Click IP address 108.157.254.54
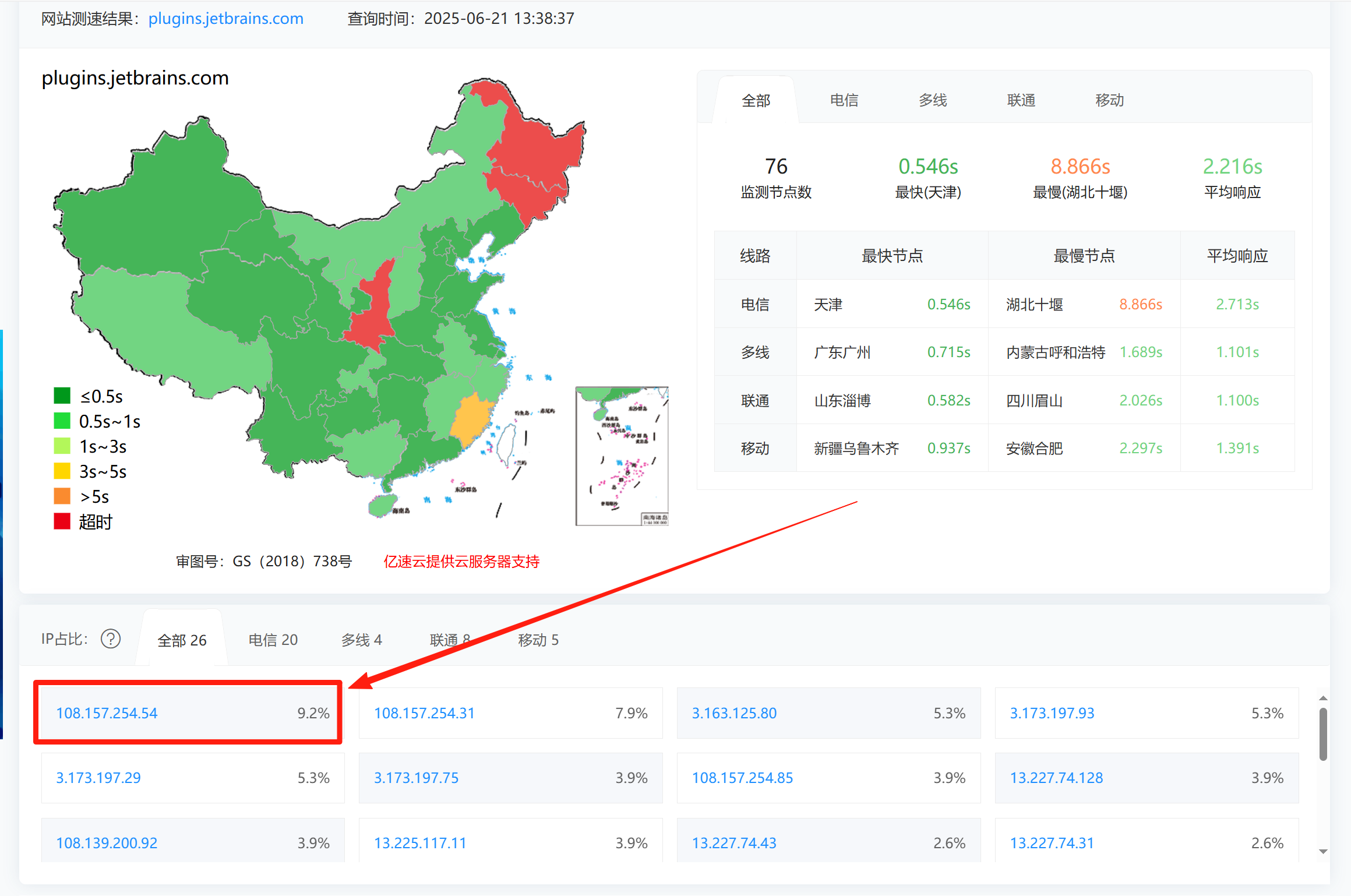 pyautogui.click(x=107, y=713)
